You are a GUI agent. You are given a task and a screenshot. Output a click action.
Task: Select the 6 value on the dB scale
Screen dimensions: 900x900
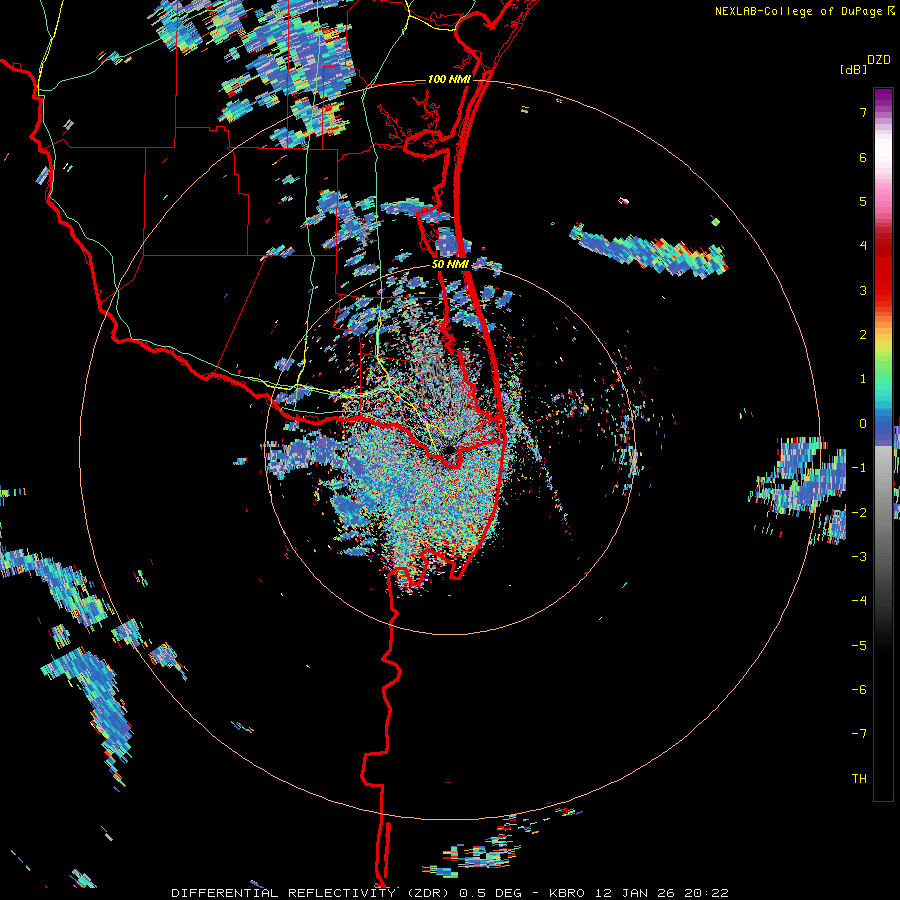click(863, 157)
